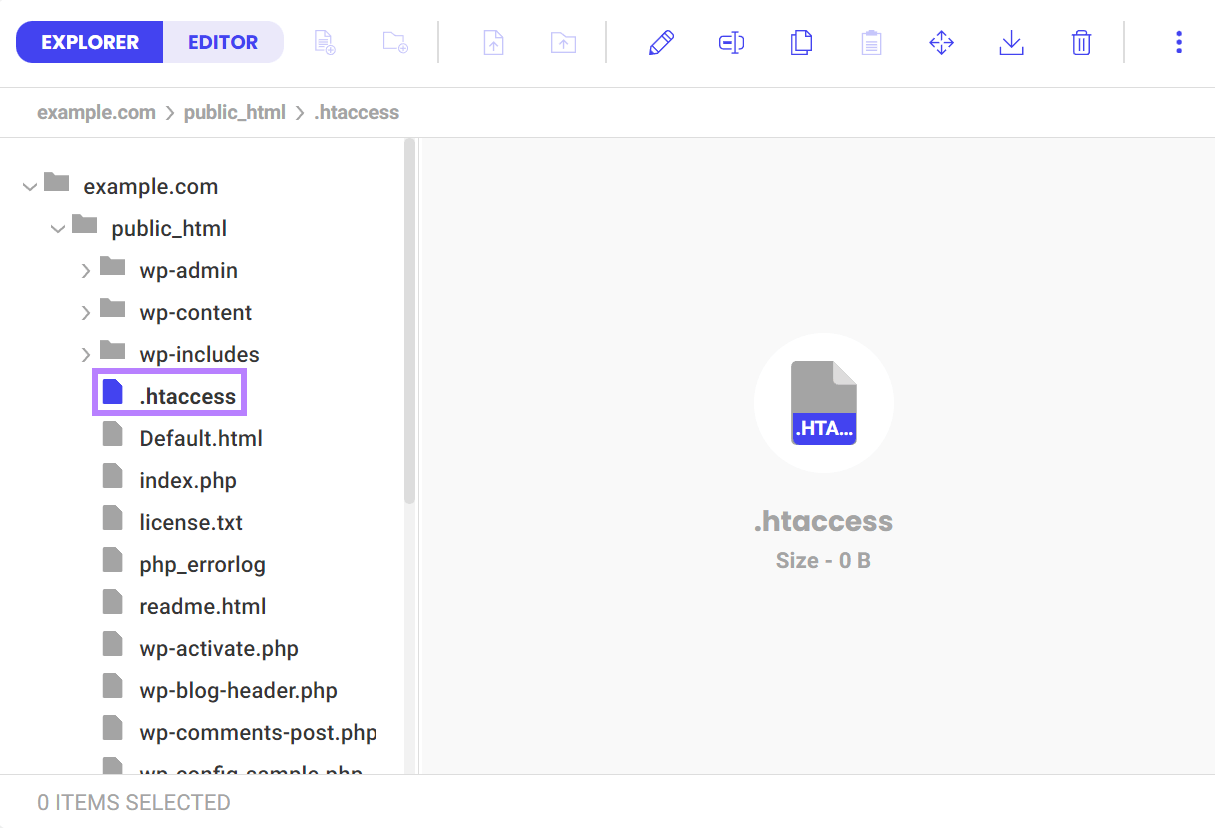The image size is (1215, 828).
Task: Switch to the Explorer tab
Action: point(89,42)
